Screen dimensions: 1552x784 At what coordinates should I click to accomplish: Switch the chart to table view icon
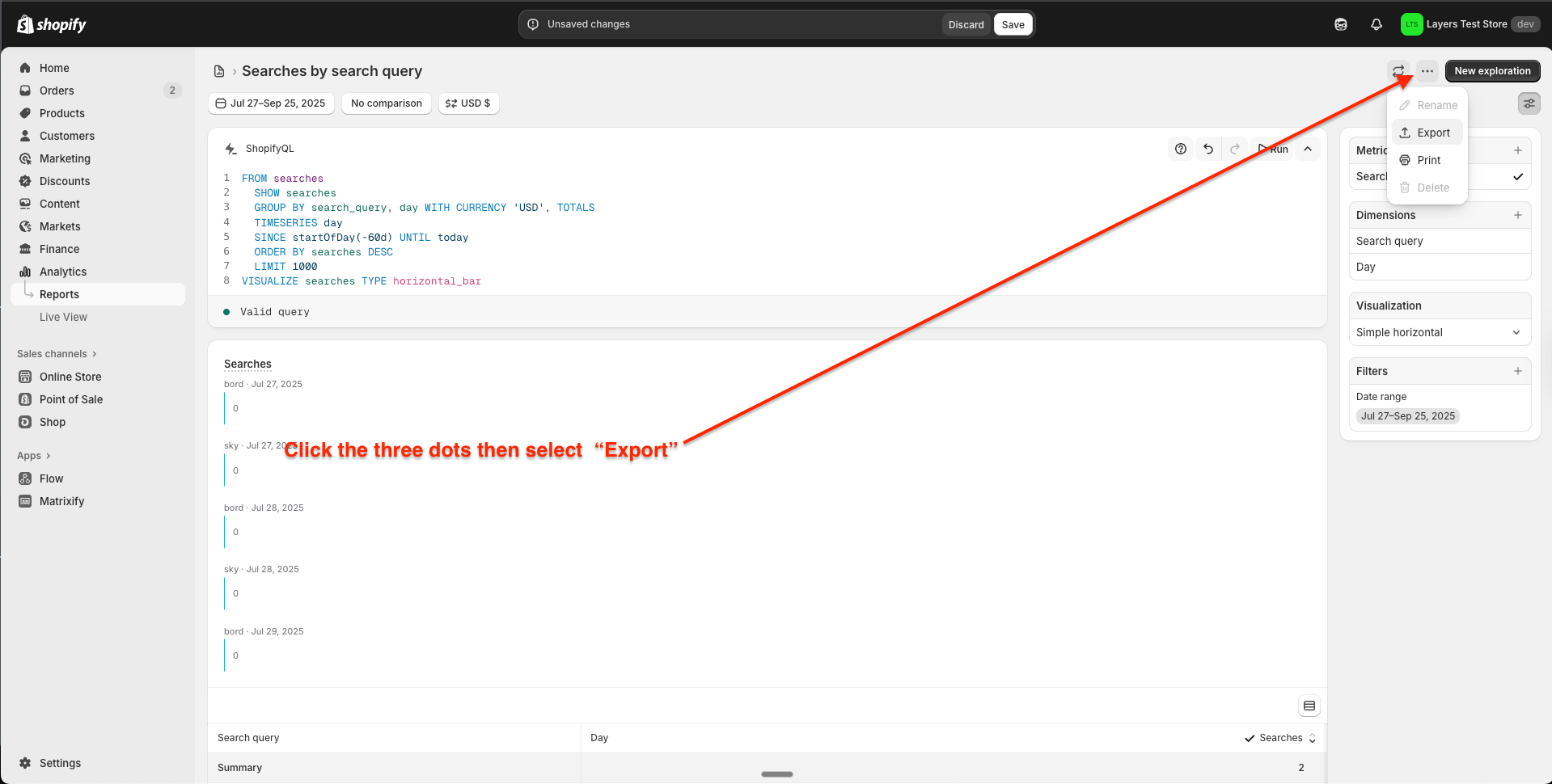1309,706
